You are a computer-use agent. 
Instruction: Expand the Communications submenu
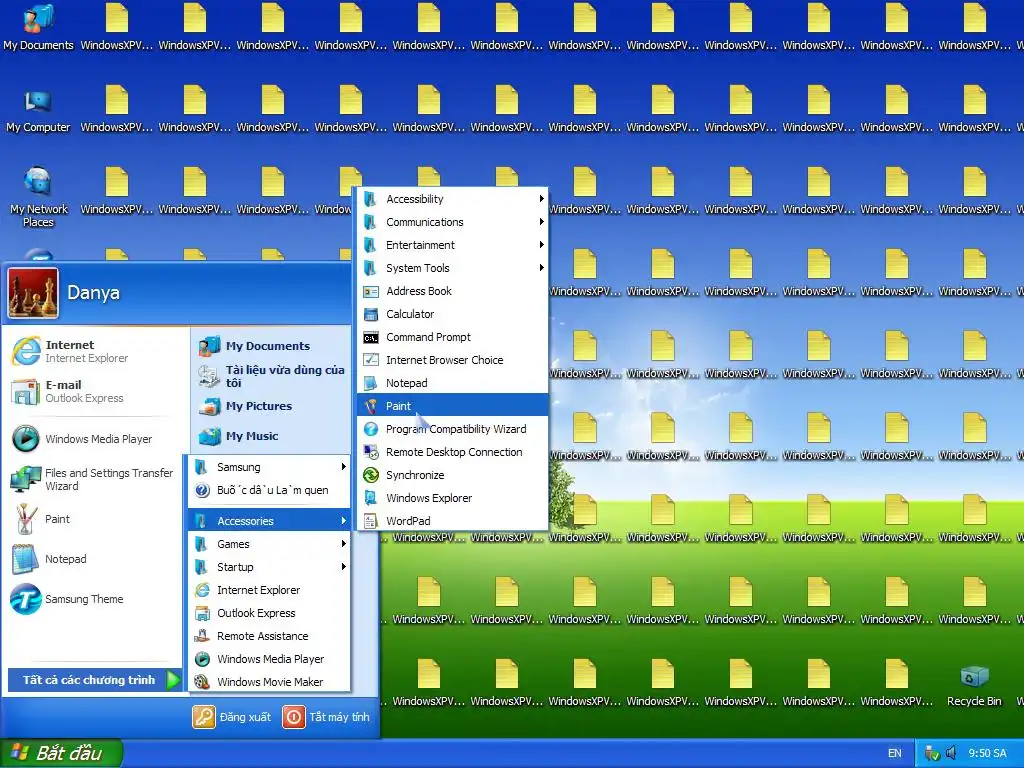tap(452, 222)
